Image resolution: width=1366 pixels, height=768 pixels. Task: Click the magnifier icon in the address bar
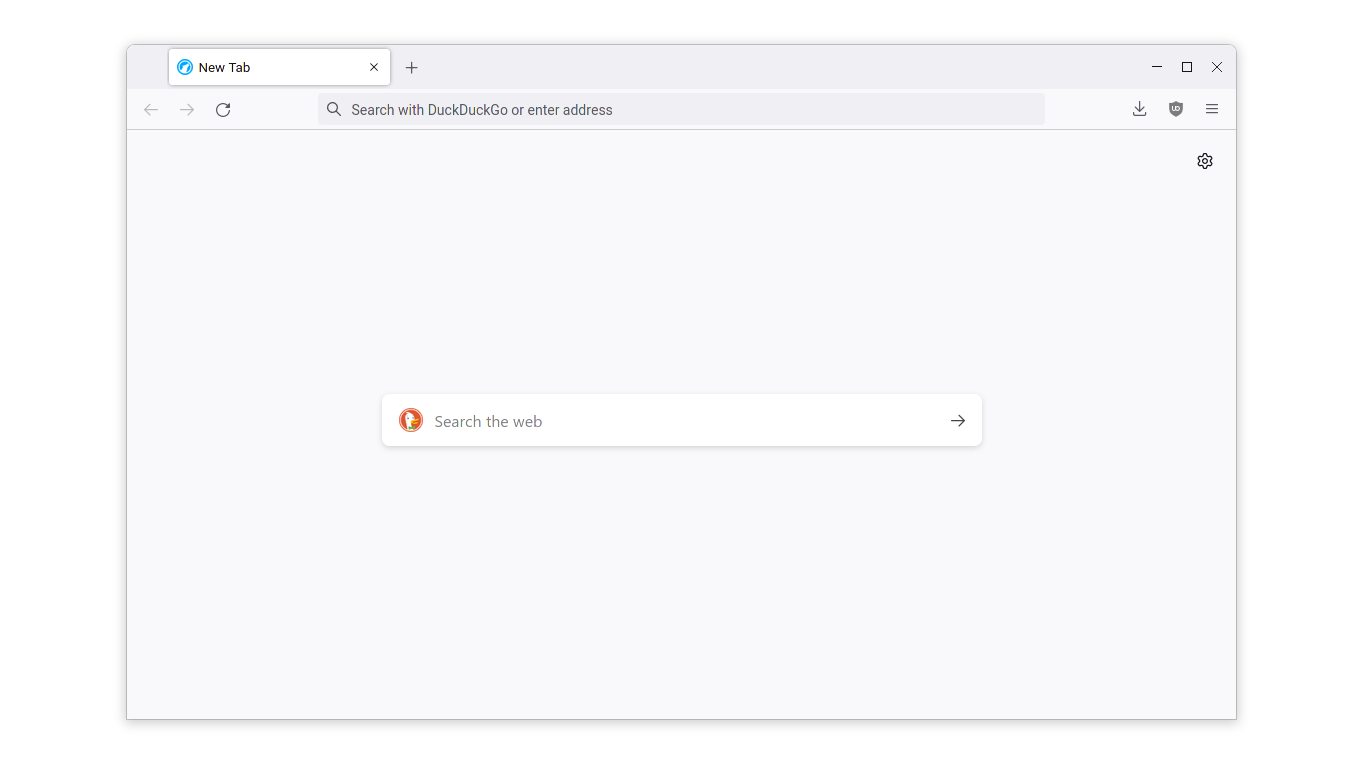click(334, 110)
